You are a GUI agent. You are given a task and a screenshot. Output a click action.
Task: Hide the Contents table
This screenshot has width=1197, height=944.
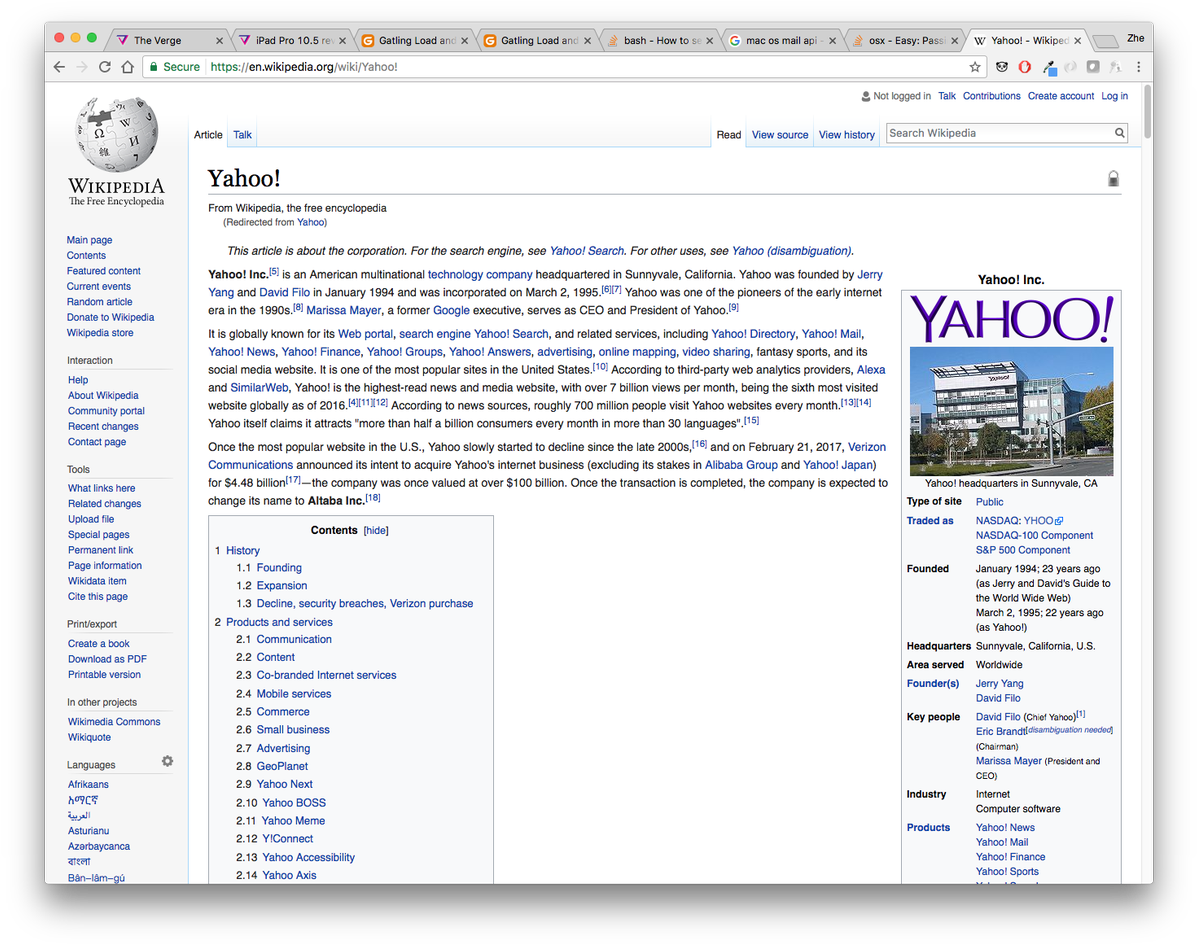click(376, 530)
